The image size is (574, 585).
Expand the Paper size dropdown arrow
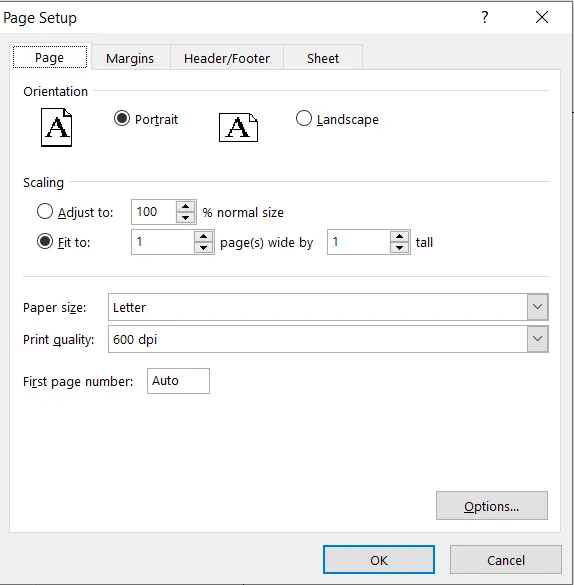click(537, 307)
